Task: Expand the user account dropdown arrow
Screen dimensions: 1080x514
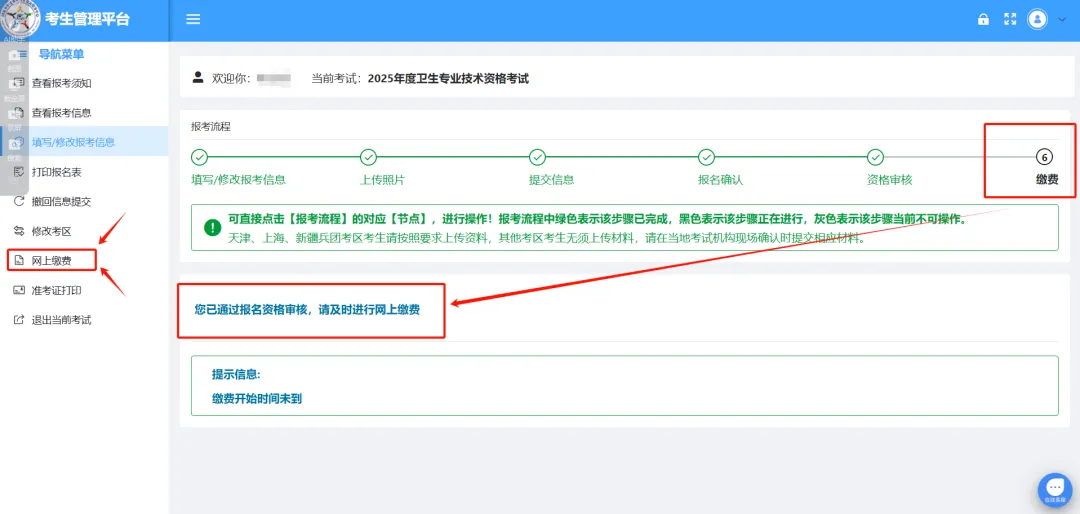Action: pyautogui.click(x=1062, y=20)
